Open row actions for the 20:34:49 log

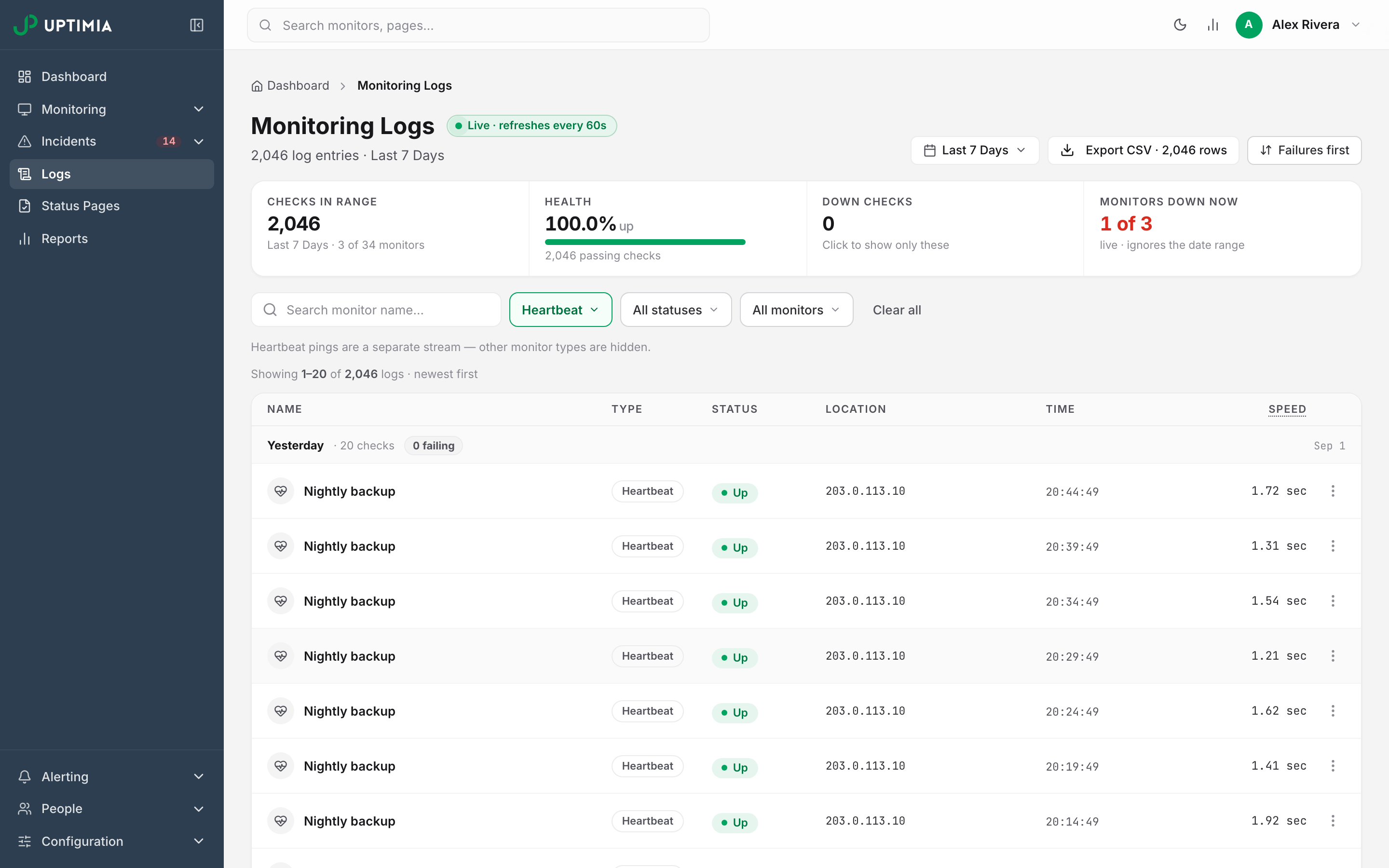pos(1333,601)
